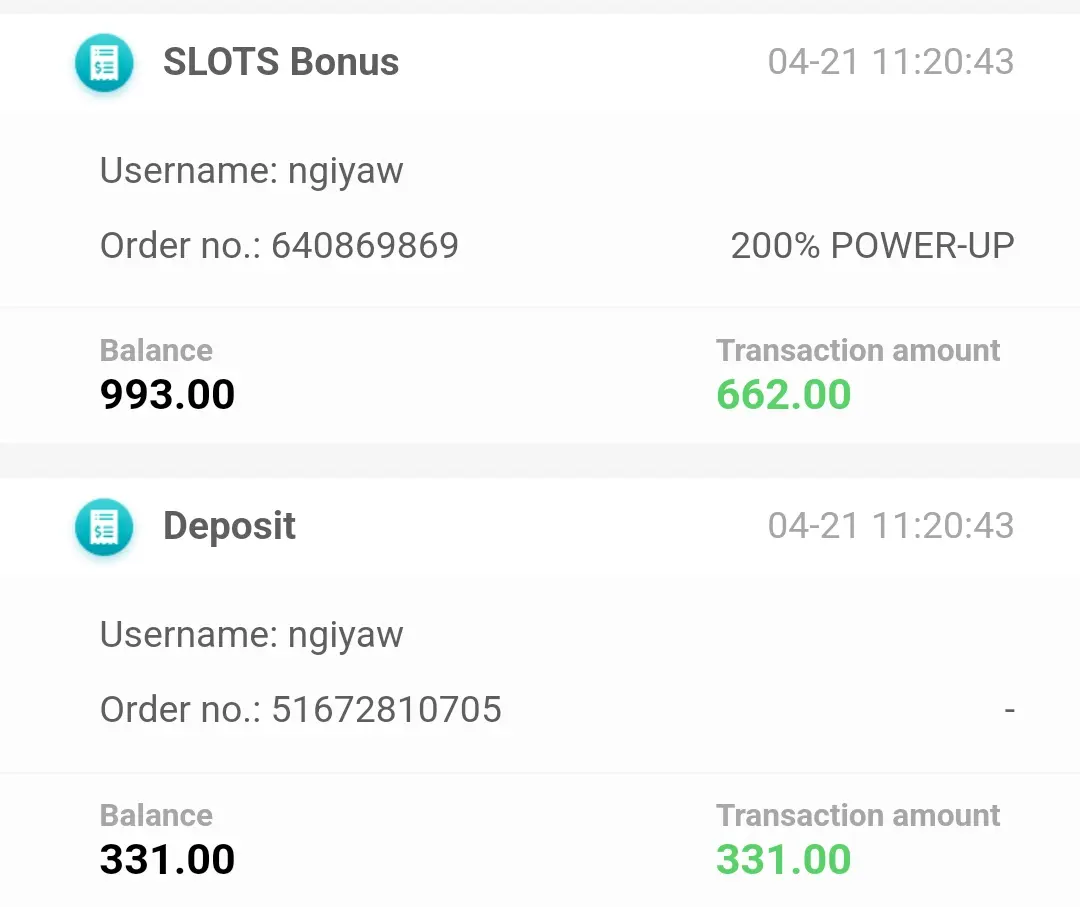Screen dimensions: 1080x907
Task: Tap the SLOTS Bonus timestamp 04-21 11:20:43
Action: pos(891,62)
